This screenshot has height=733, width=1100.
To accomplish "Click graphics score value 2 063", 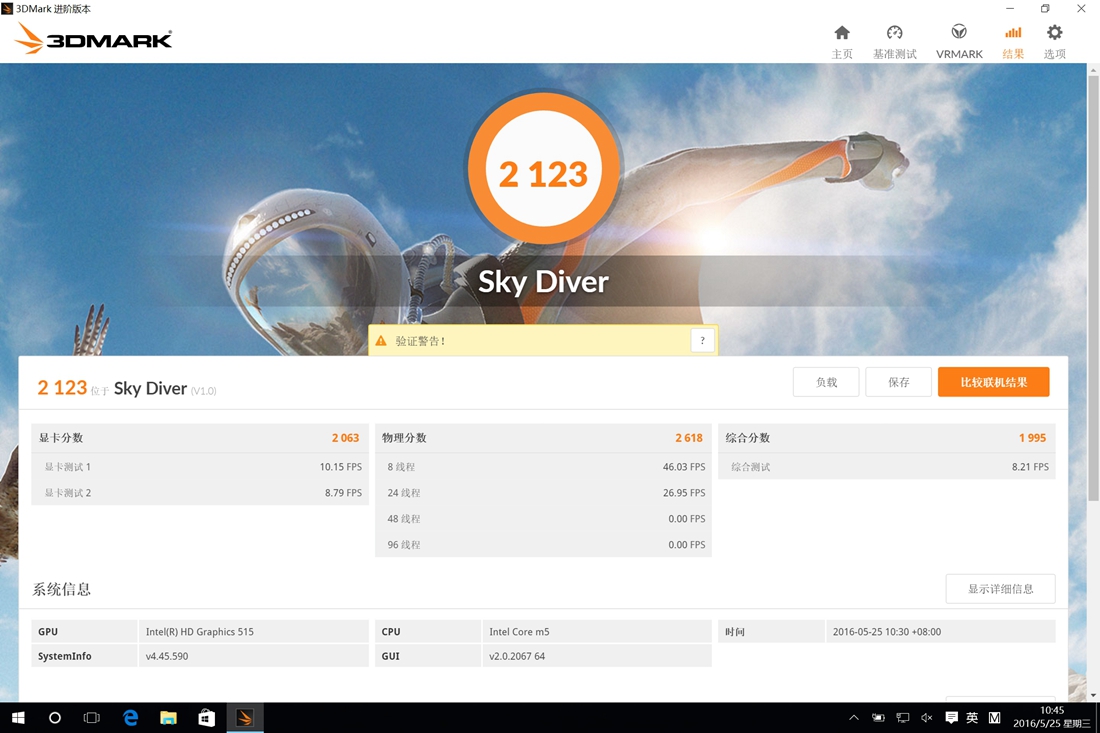I will 345,438.
